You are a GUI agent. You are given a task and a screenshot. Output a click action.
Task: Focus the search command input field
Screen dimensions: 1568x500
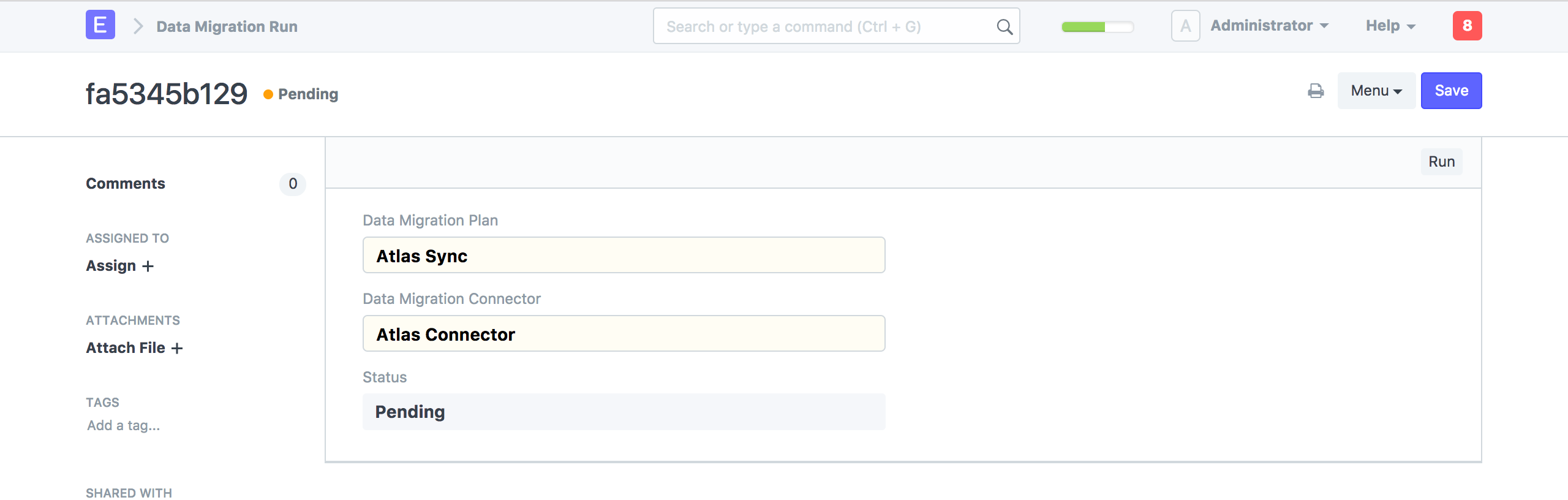coord(827,26)
